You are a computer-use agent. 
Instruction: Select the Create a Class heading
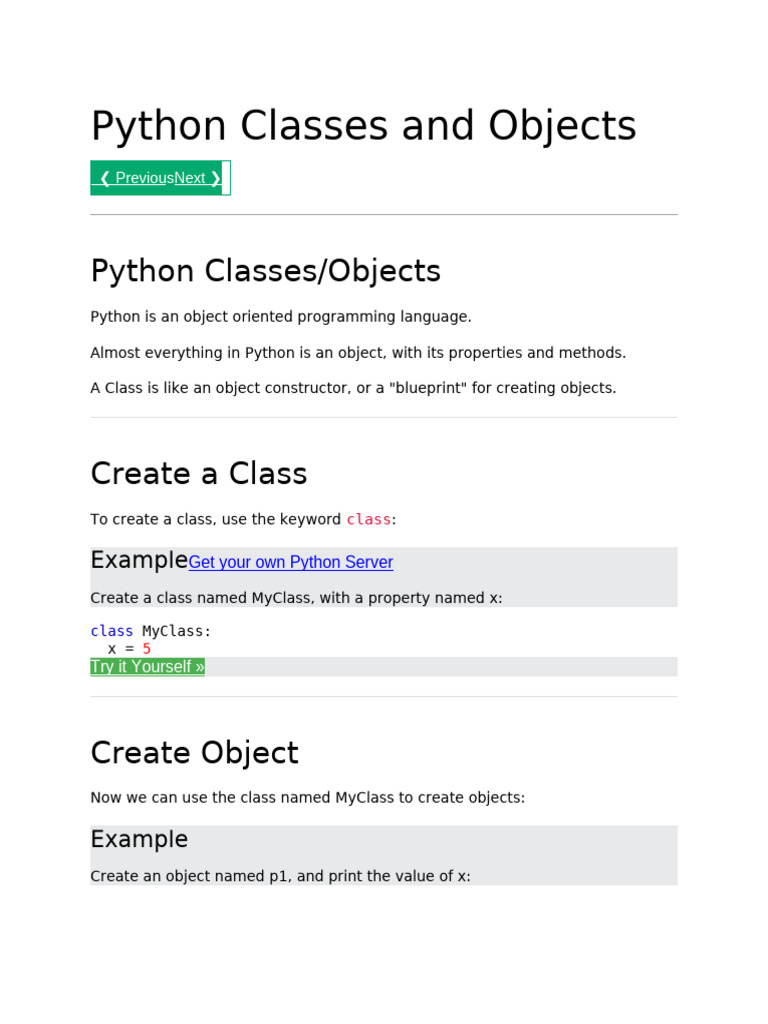point(199,473)
